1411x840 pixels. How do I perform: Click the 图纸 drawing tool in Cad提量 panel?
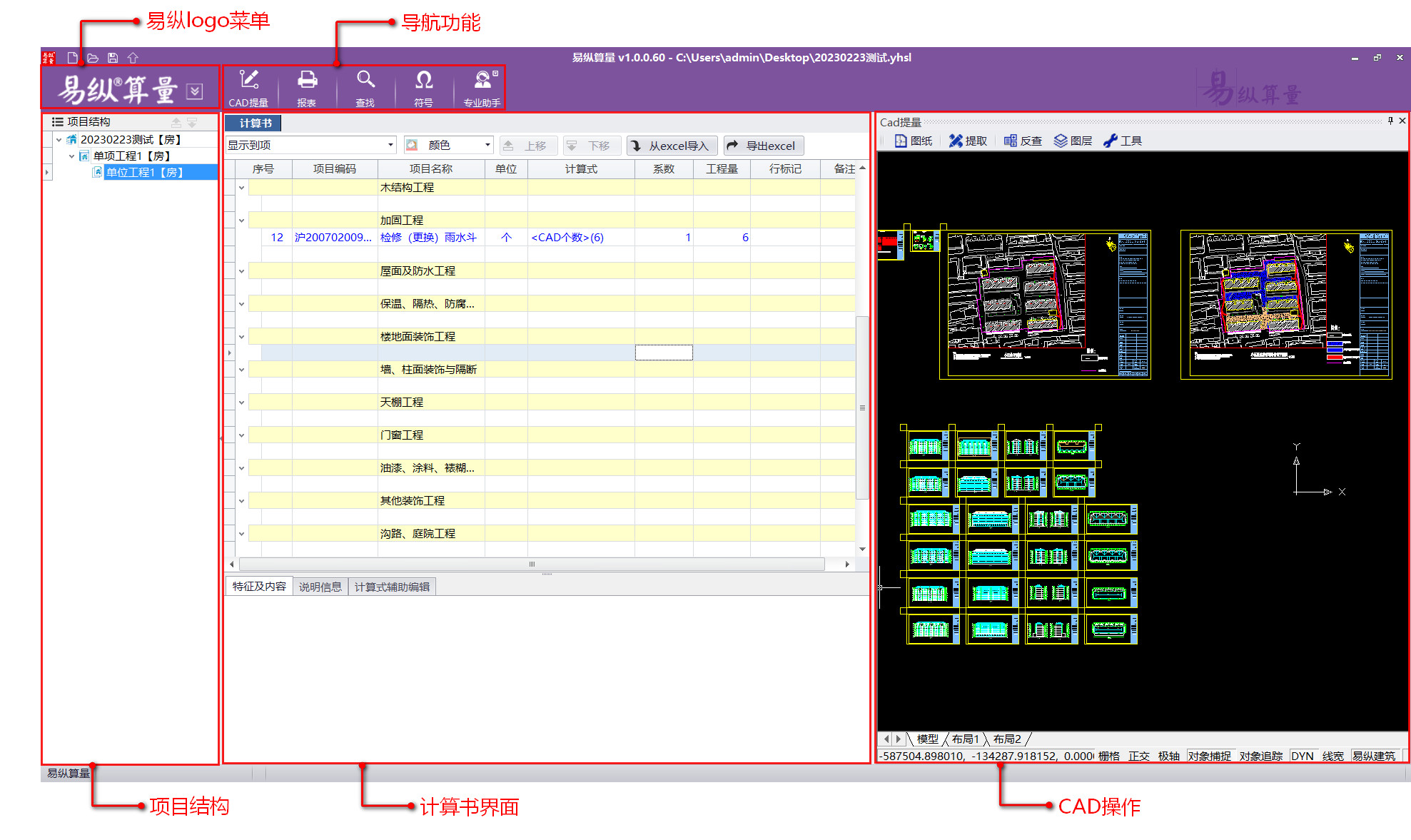coord(914,141)
